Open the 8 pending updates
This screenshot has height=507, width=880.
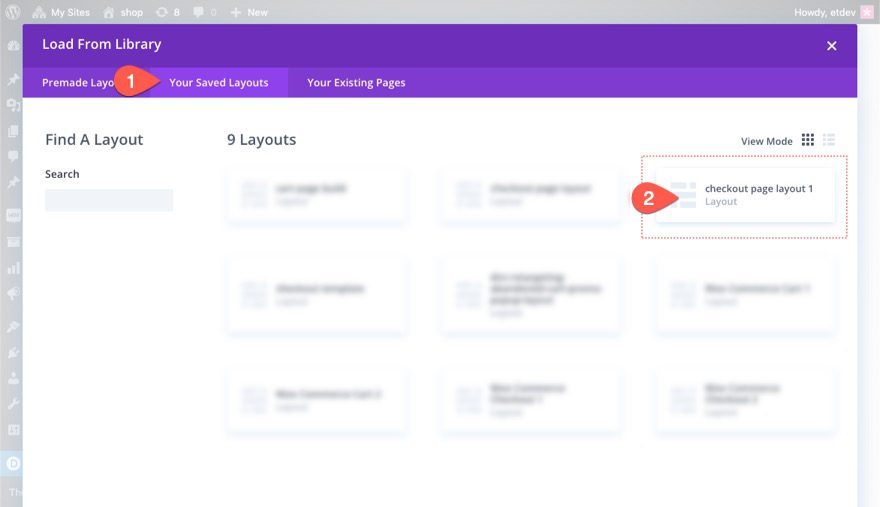168,12
